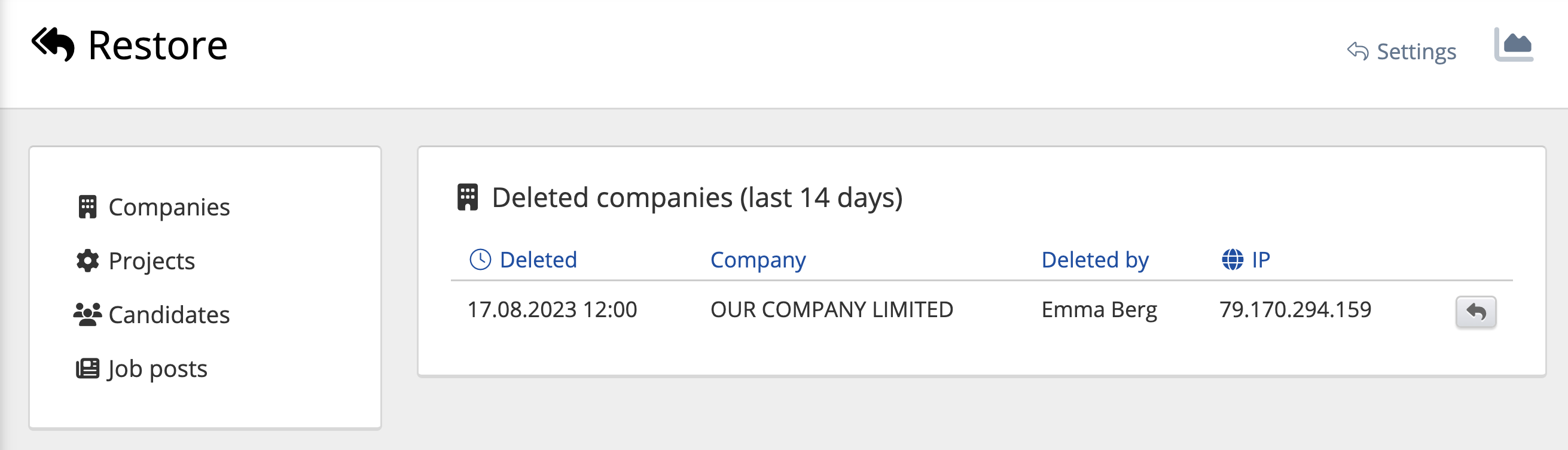Click the clock icon in Deleted column
The image size is (1568, 450).
point(480,259)
